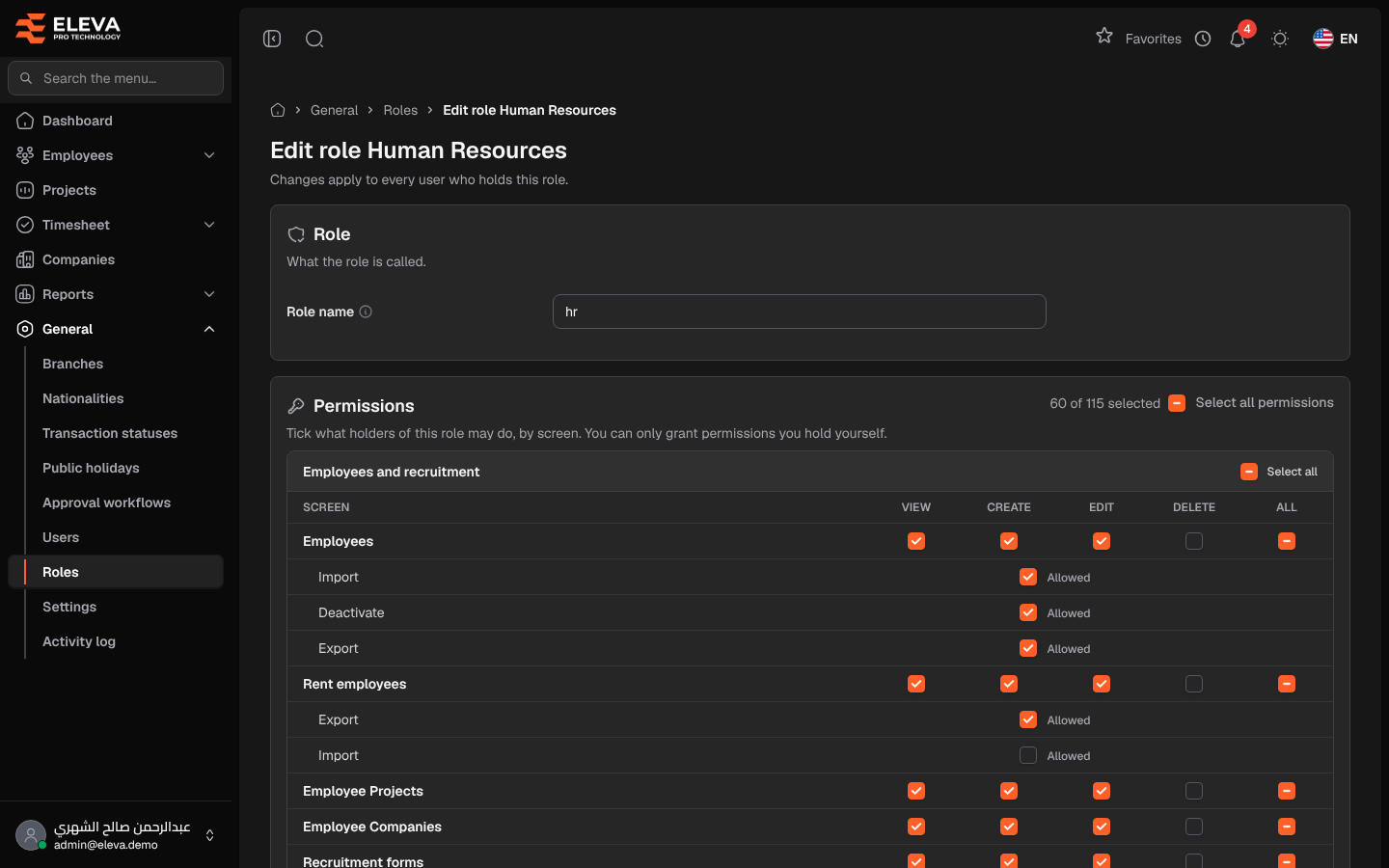Go to Roles in the breadcrumb

click(x=400, y=110)
